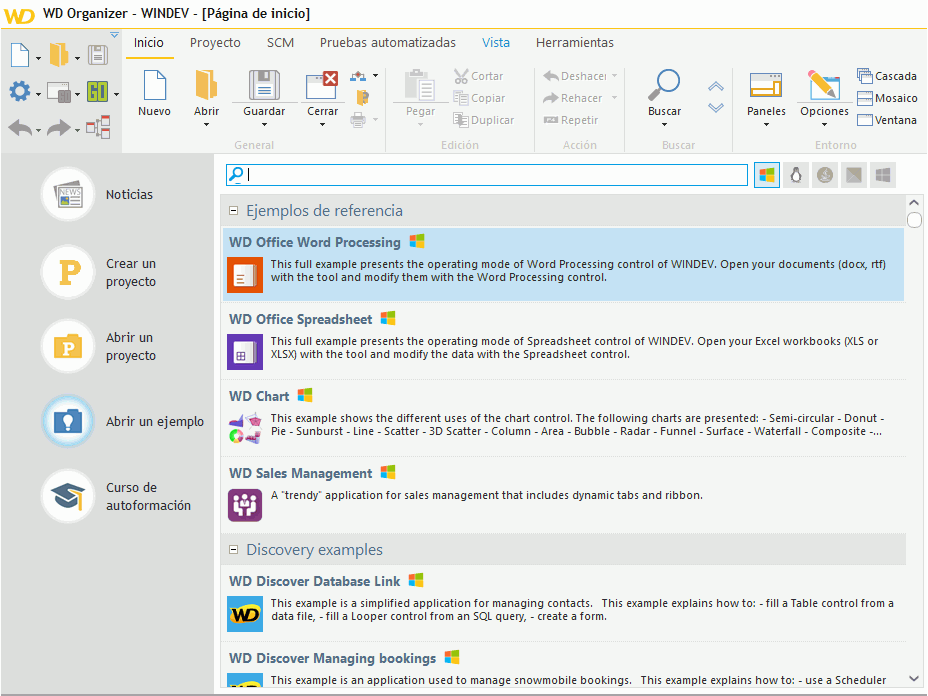Screen dimensions: 928x696
Task: Click the Pegar clipboard icon
Action: 420,85
